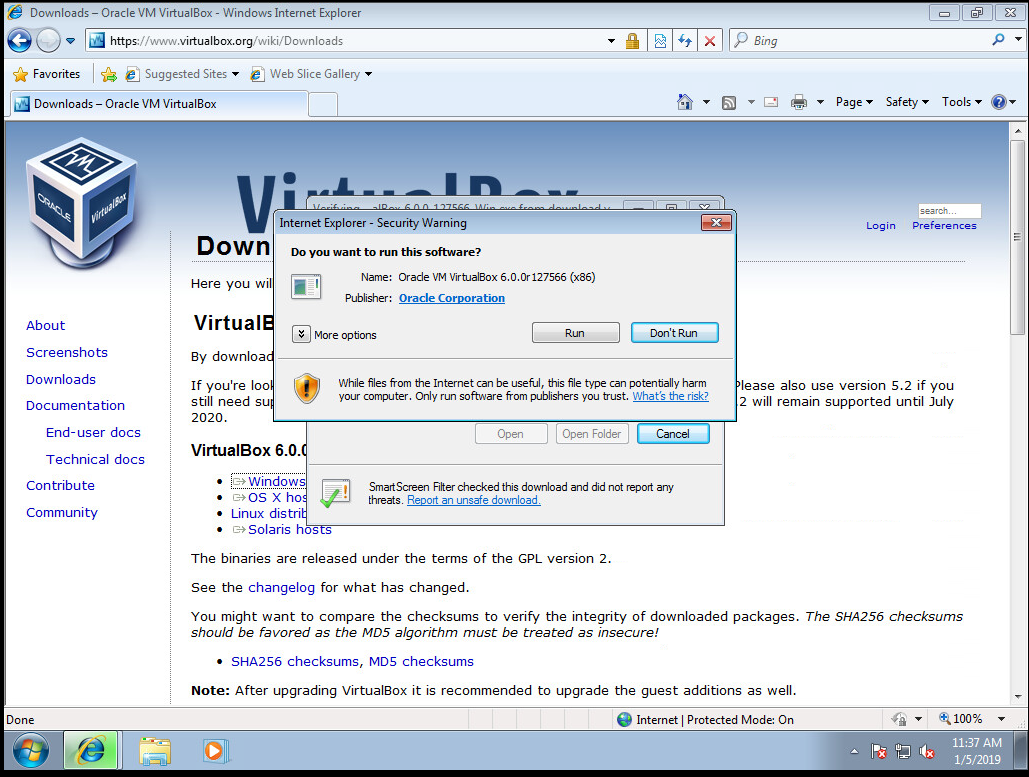Click the Action Center flag tray icon
This screenshot has height=777, width=1029.
879,751
